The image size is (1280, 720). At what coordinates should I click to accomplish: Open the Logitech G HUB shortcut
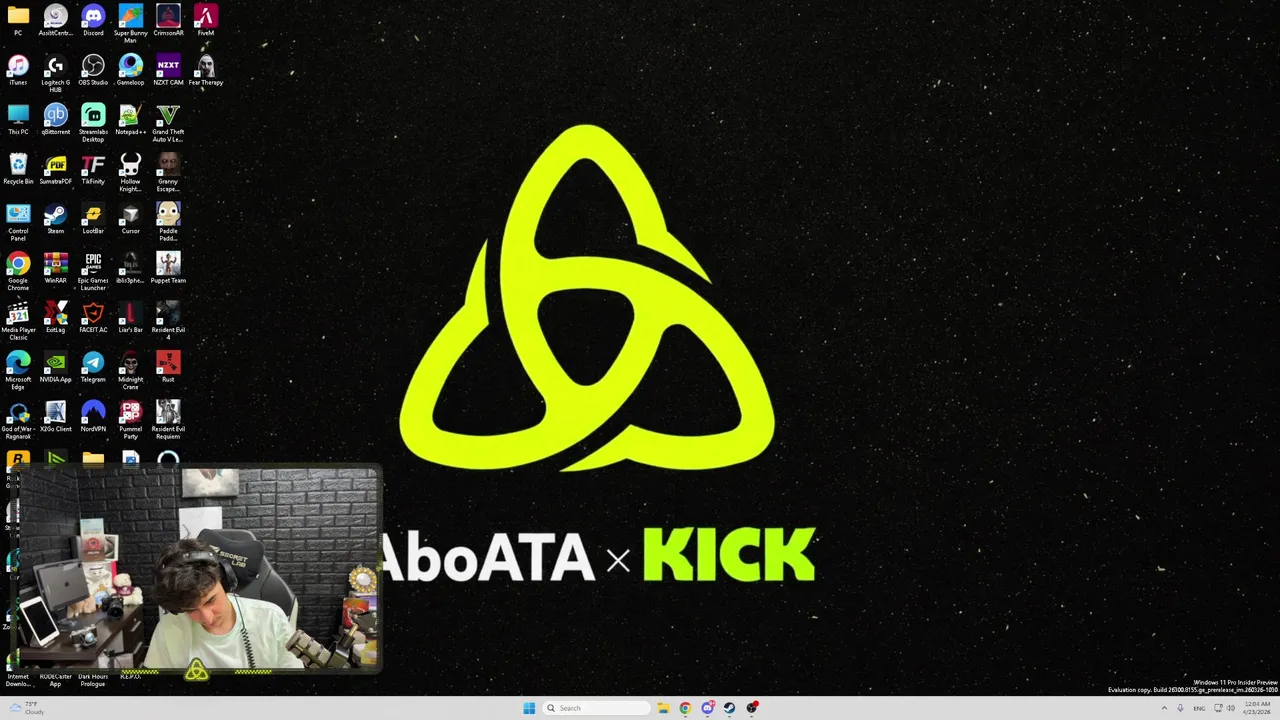tap(55, 73)
